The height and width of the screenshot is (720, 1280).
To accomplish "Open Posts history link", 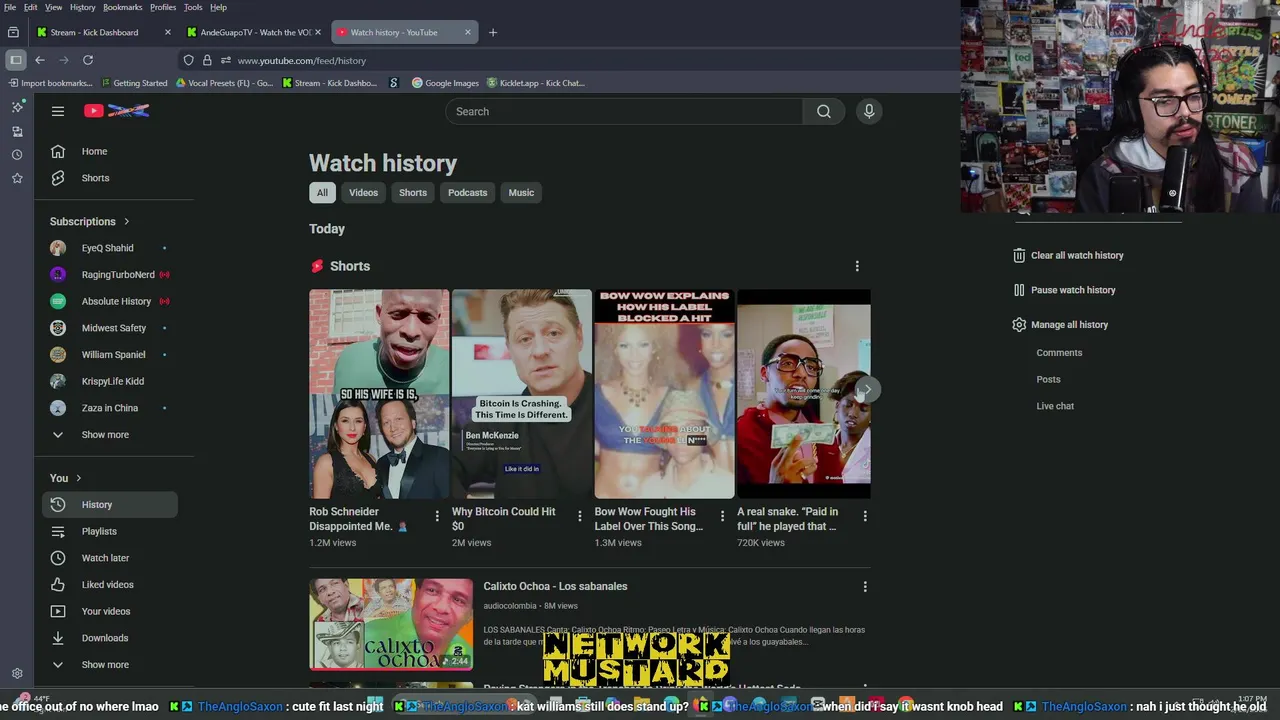I will point(1048,379).
